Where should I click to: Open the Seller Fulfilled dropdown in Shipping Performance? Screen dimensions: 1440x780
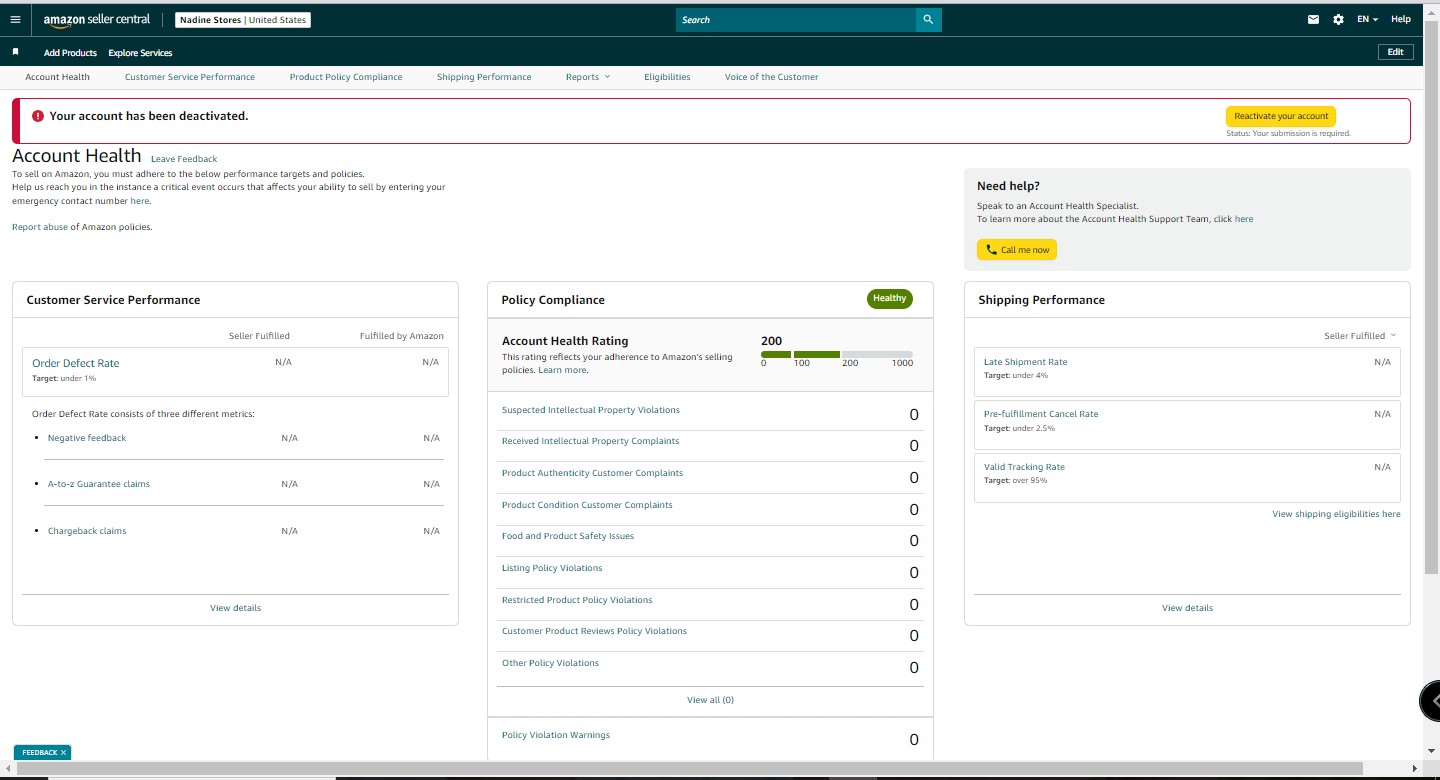tap(1360, 336)
